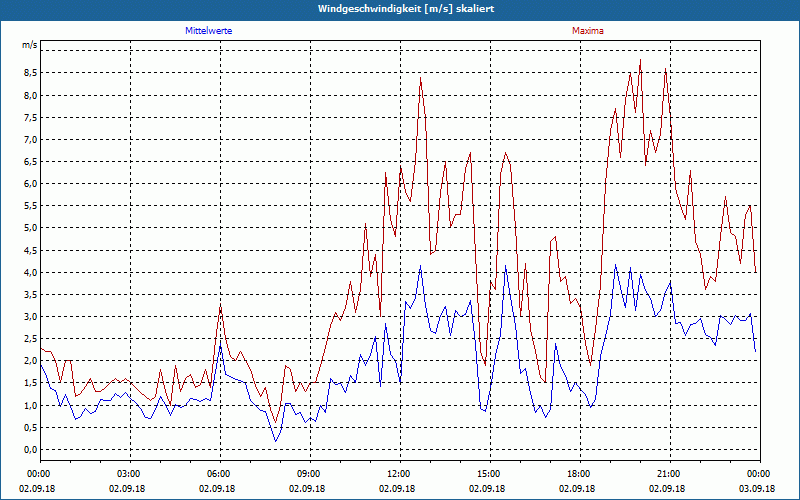Click the '8,5' y-axis value
Image resolution: width=800 pixels, height=500 pixels.
(31, 73)
